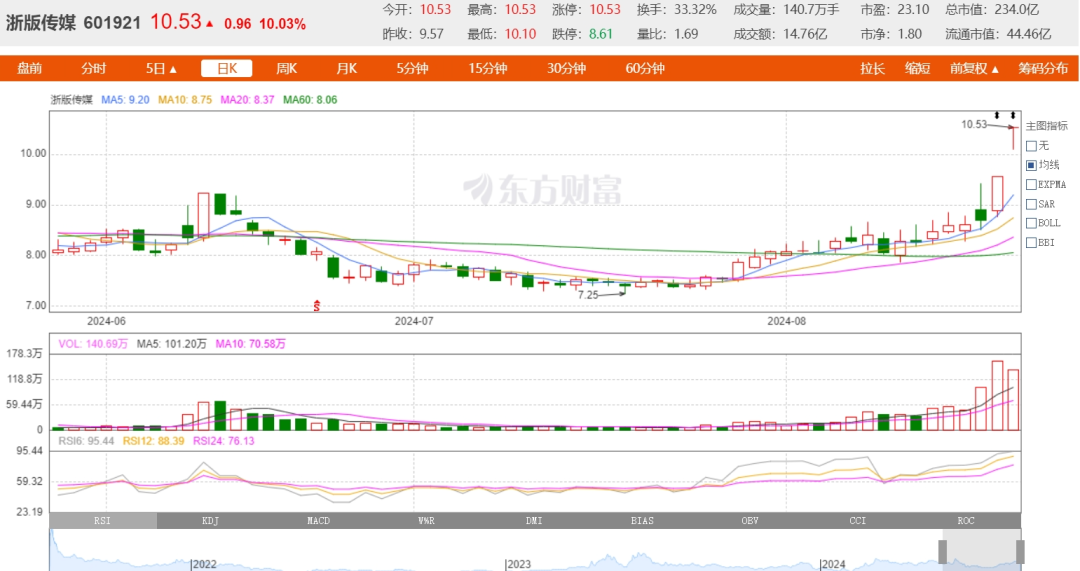1080x571 pixels.
Task: Open the 筹码分布 chip distribution view
Action: [x=1043, y=69]
